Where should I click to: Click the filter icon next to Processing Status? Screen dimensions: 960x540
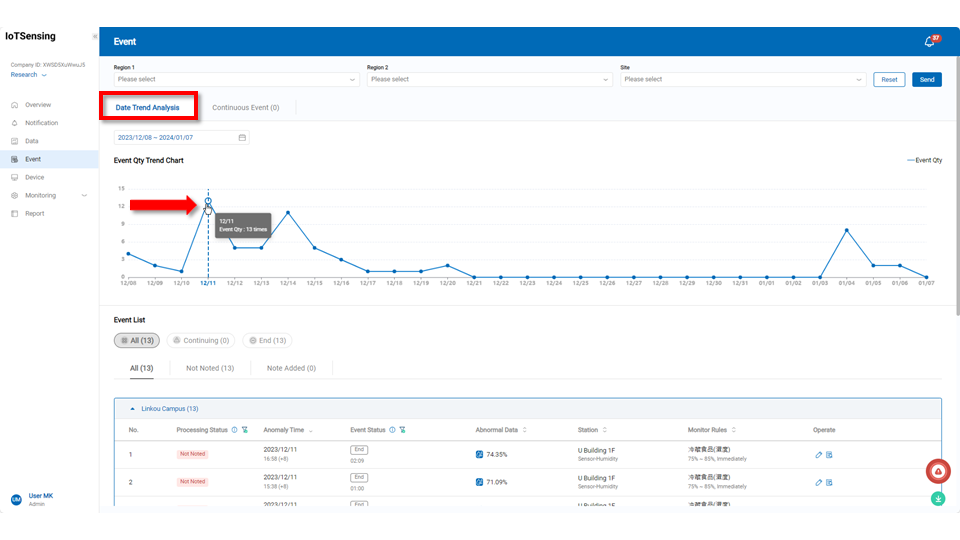(x=245, y=430)
